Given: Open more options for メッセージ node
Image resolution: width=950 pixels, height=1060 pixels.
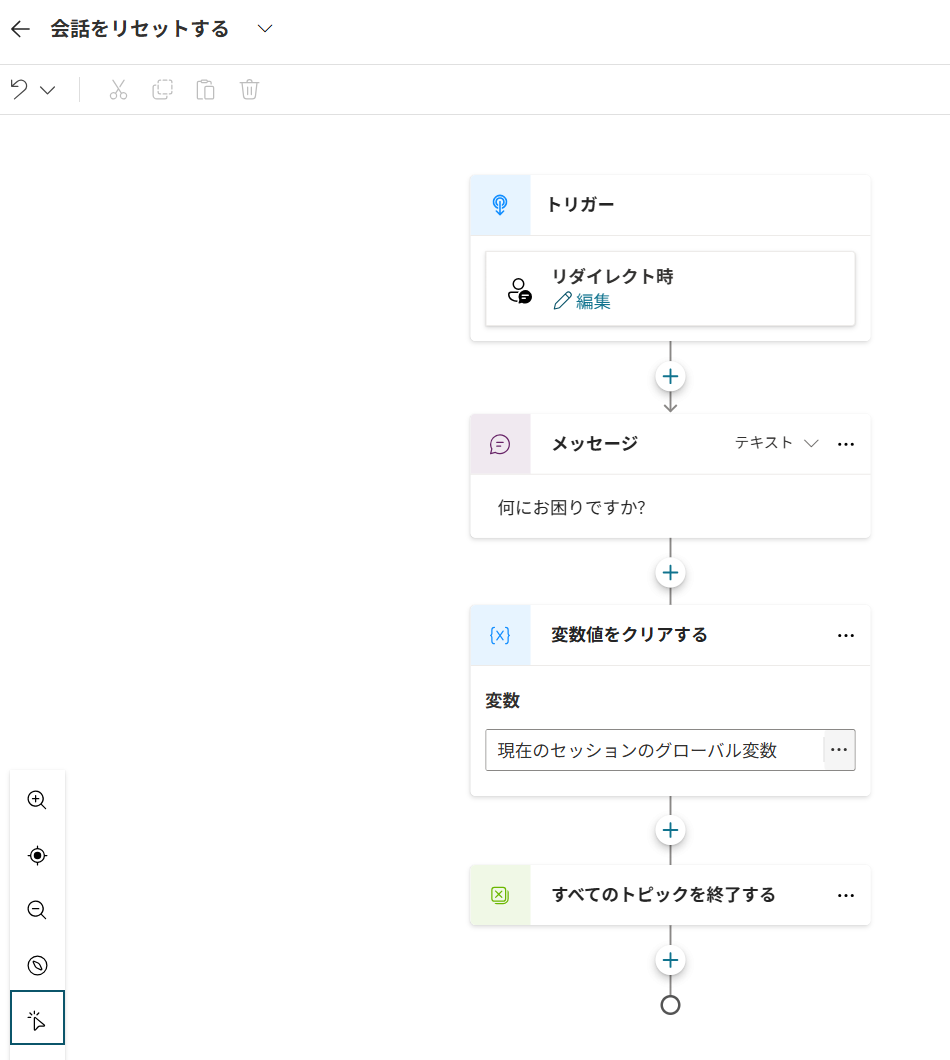Looking at the screenshot, I should (846, 444).
